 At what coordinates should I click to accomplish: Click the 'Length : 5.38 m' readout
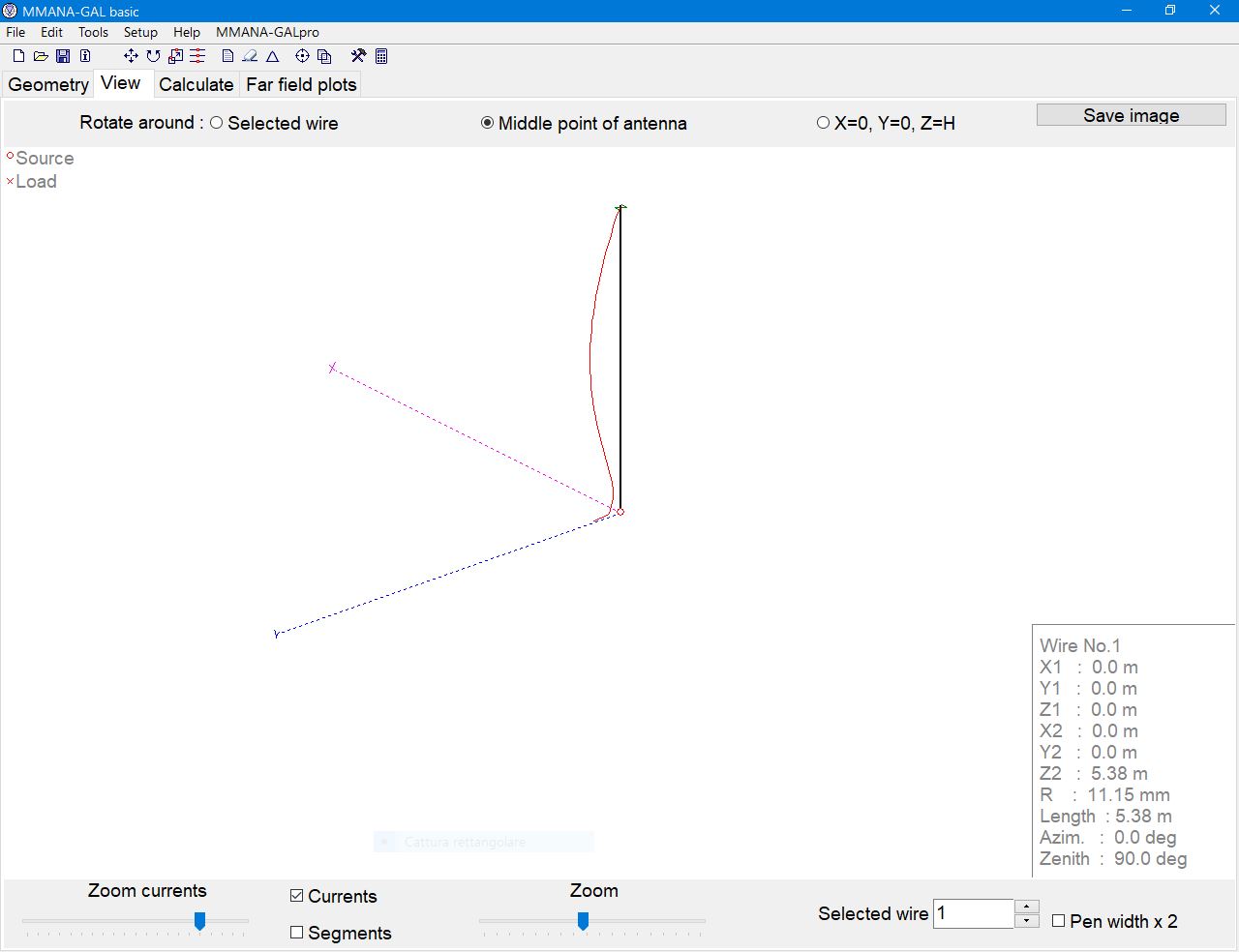click(x=1105, y=816)
